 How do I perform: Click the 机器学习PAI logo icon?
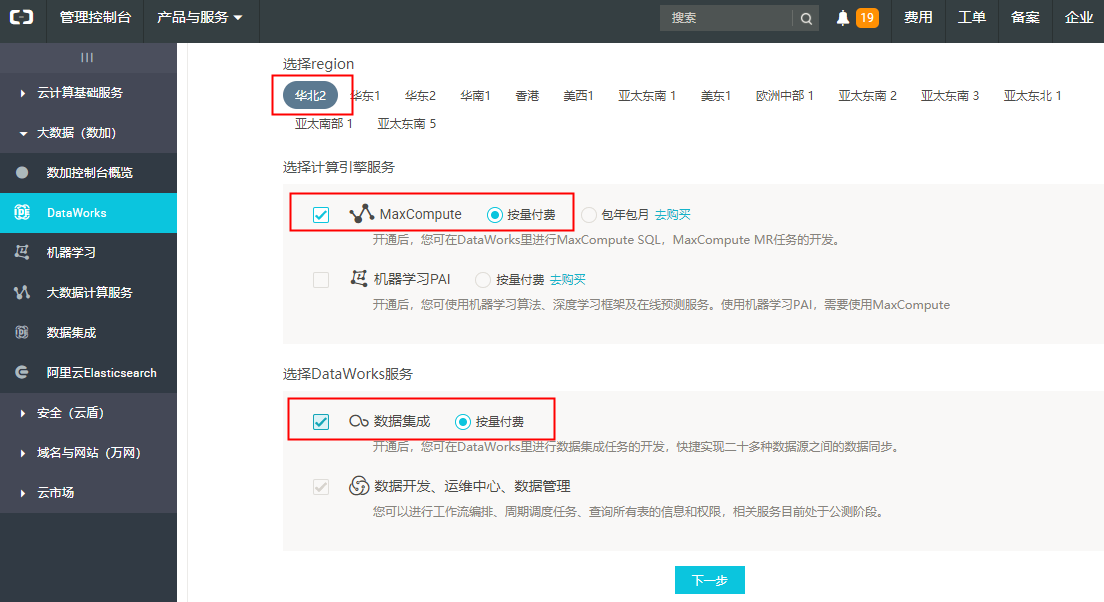(359, 278)
